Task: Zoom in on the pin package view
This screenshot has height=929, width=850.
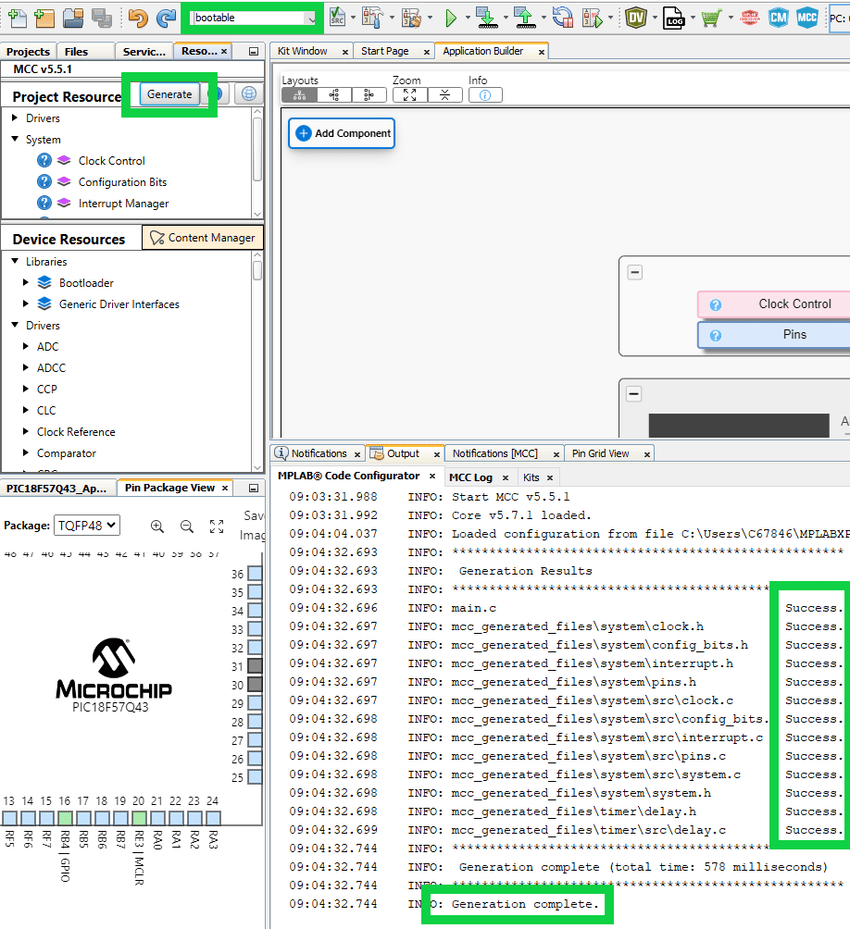Action: click(157, 526)
